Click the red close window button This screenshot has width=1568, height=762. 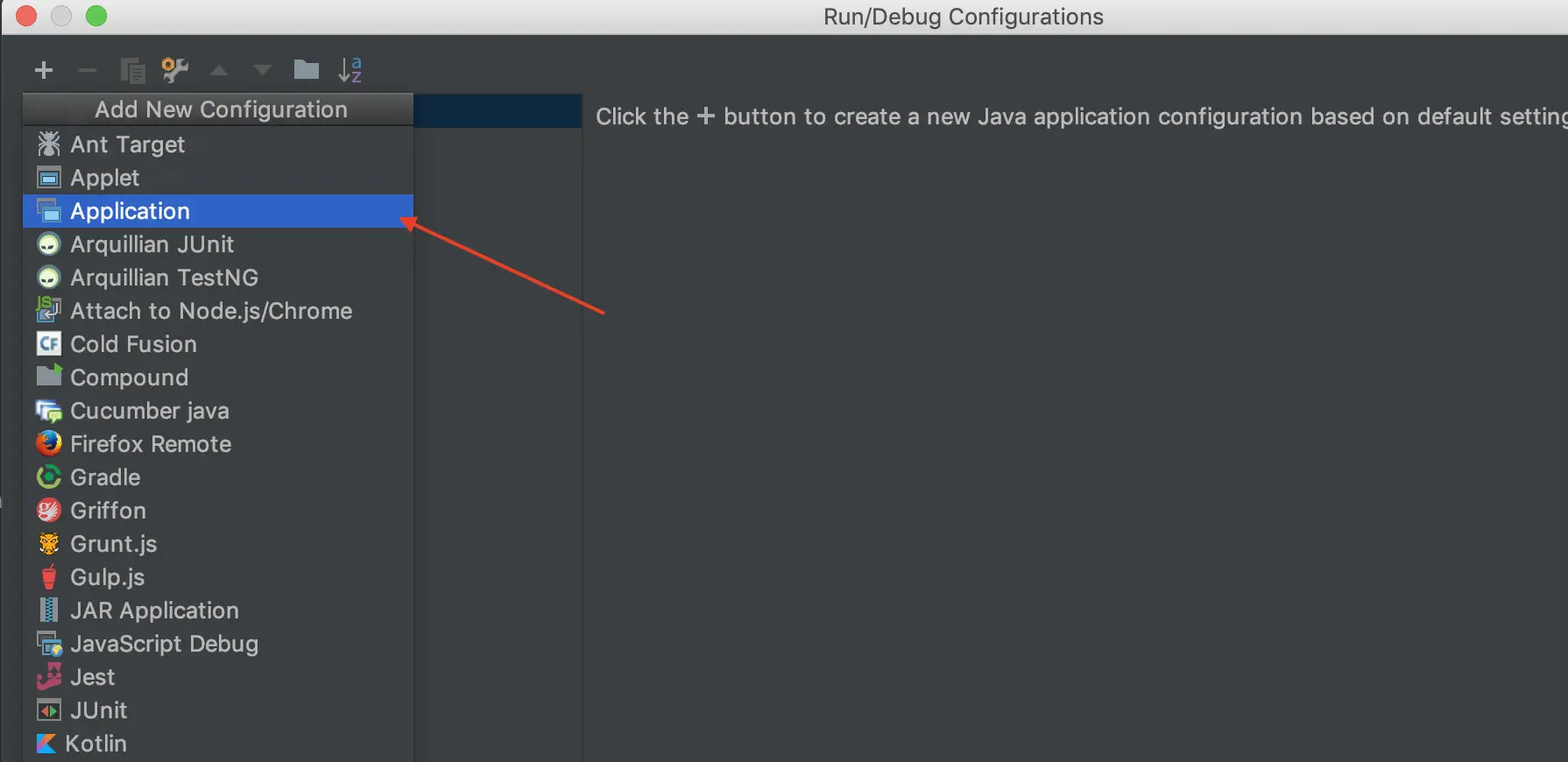click(x=26, y=16)
